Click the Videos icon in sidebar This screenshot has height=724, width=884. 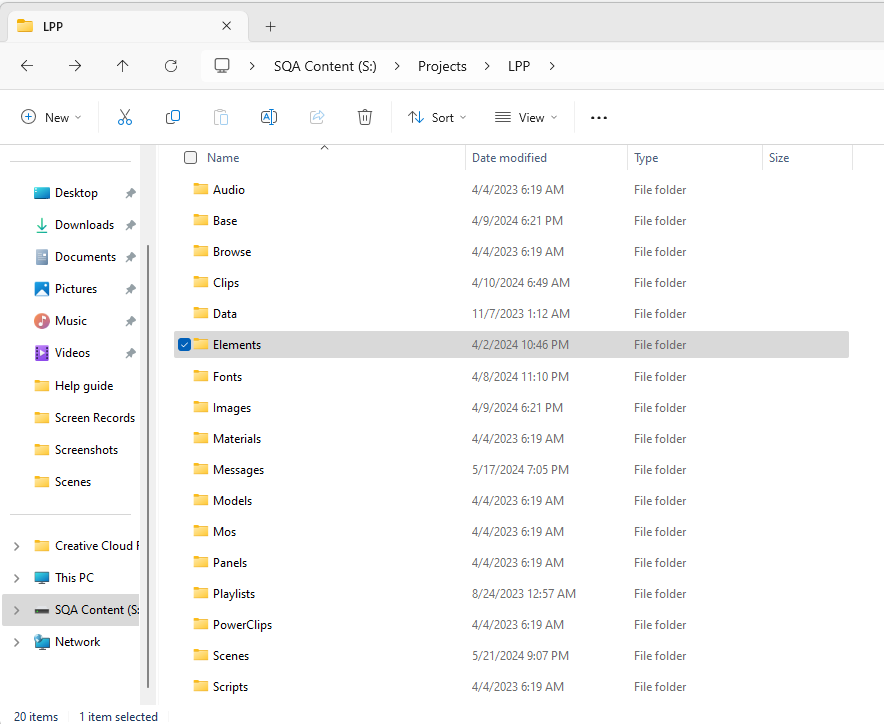click(x=42, y=353)
